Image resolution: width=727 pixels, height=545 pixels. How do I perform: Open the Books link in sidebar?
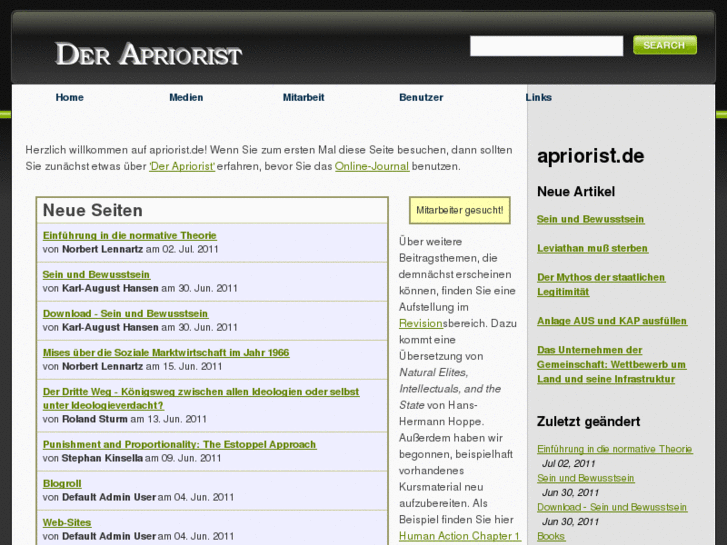pos(551,537)
